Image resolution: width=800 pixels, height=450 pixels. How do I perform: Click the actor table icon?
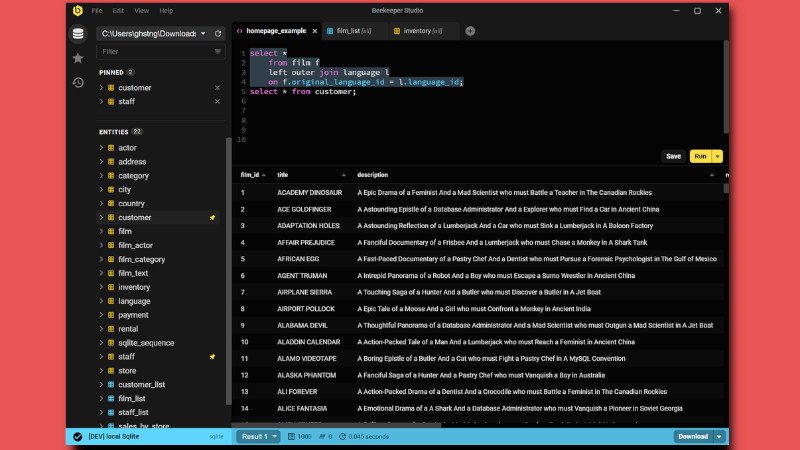[111, 148]
